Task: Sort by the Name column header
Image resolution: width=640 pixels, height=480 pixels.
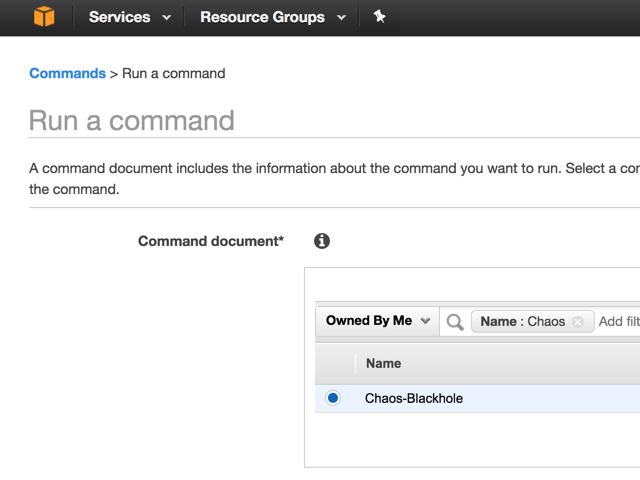Action: pyautogui.click(x=384, y=364)
